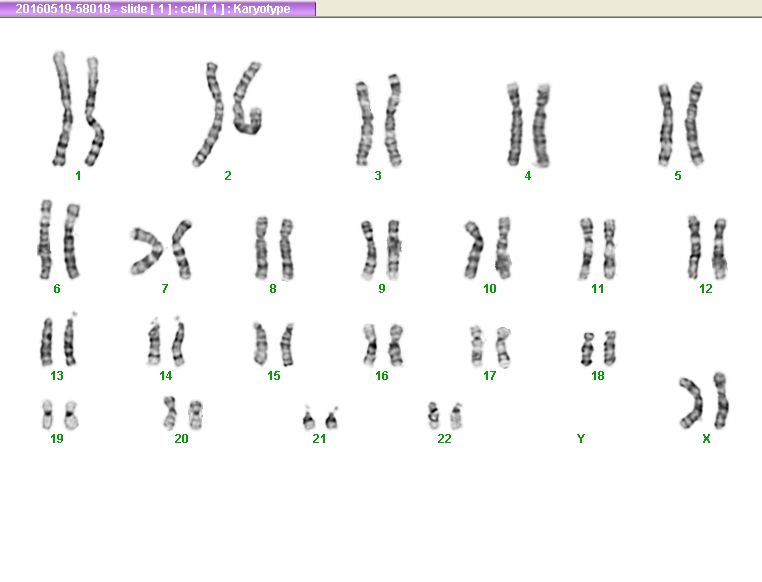
Task: Click the chromosome 10 pair
Action: (487, 248)
